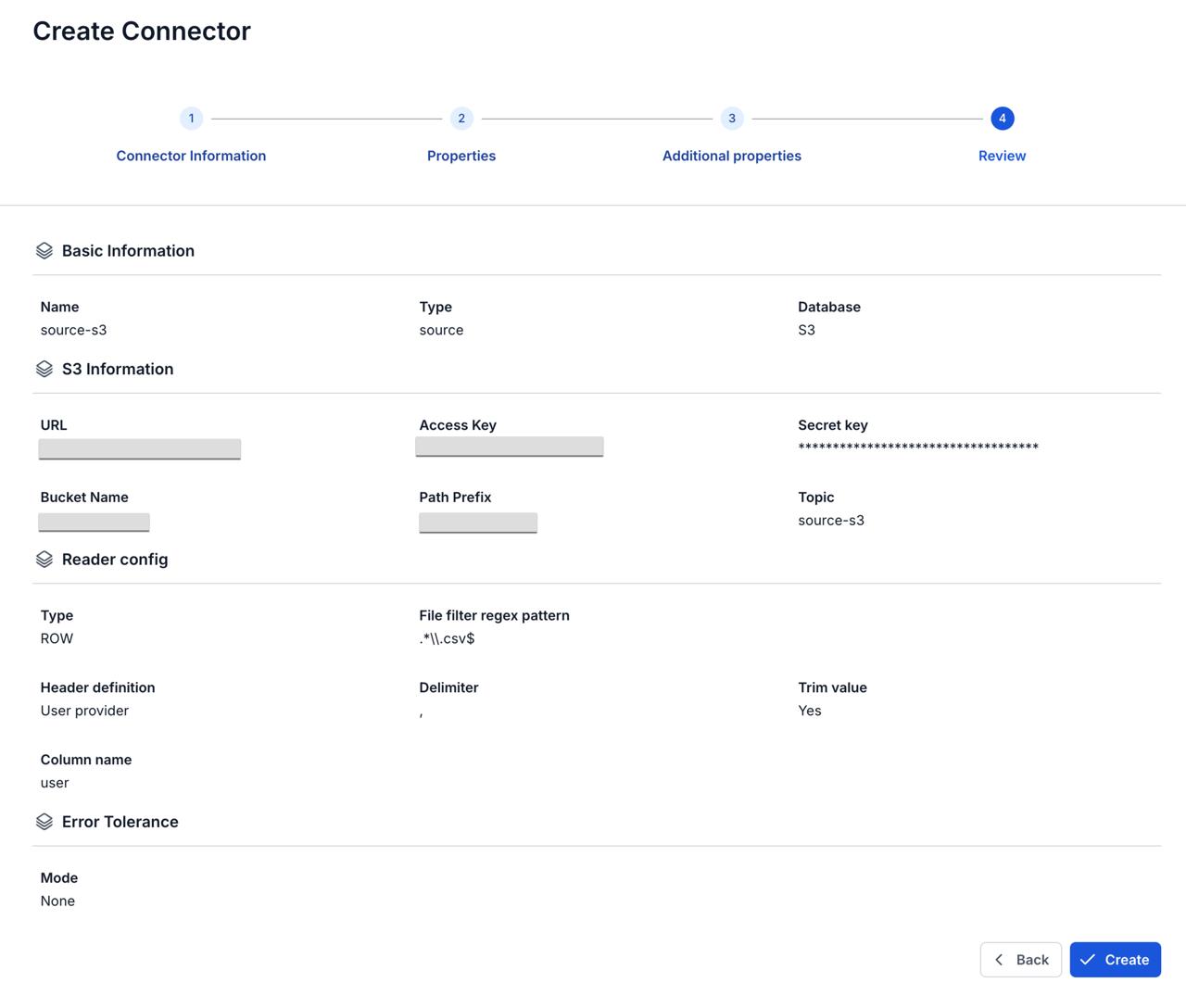Select the Review step label
1186x1008 pixels.
click(1002, 156)
